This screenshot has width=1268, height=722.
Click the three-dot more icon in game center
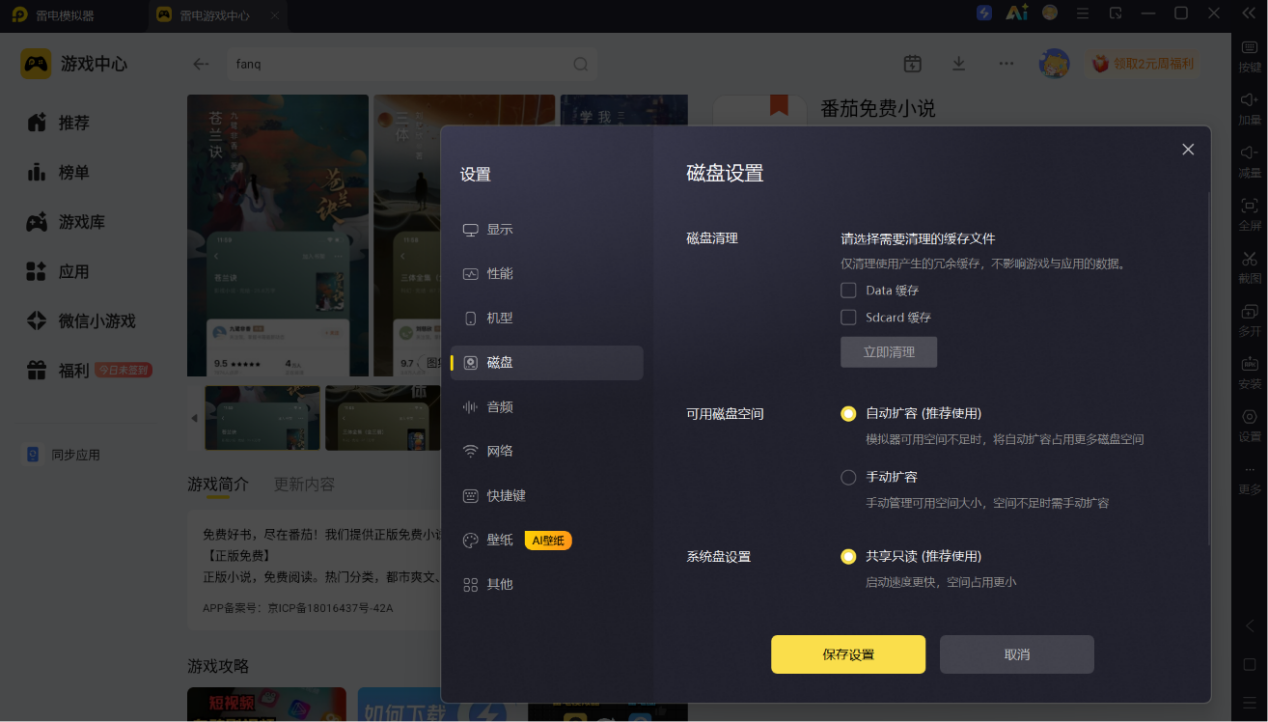tap(1006, 64)
